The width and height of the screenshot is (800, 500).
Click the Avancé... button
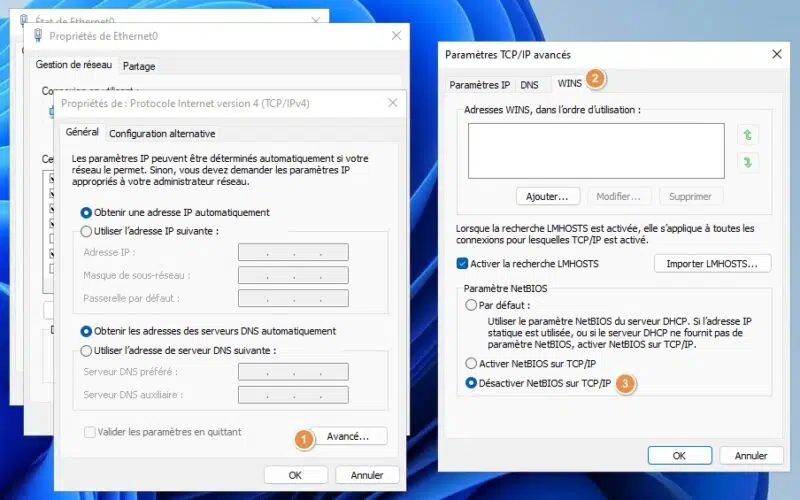(x=348, y=436)
